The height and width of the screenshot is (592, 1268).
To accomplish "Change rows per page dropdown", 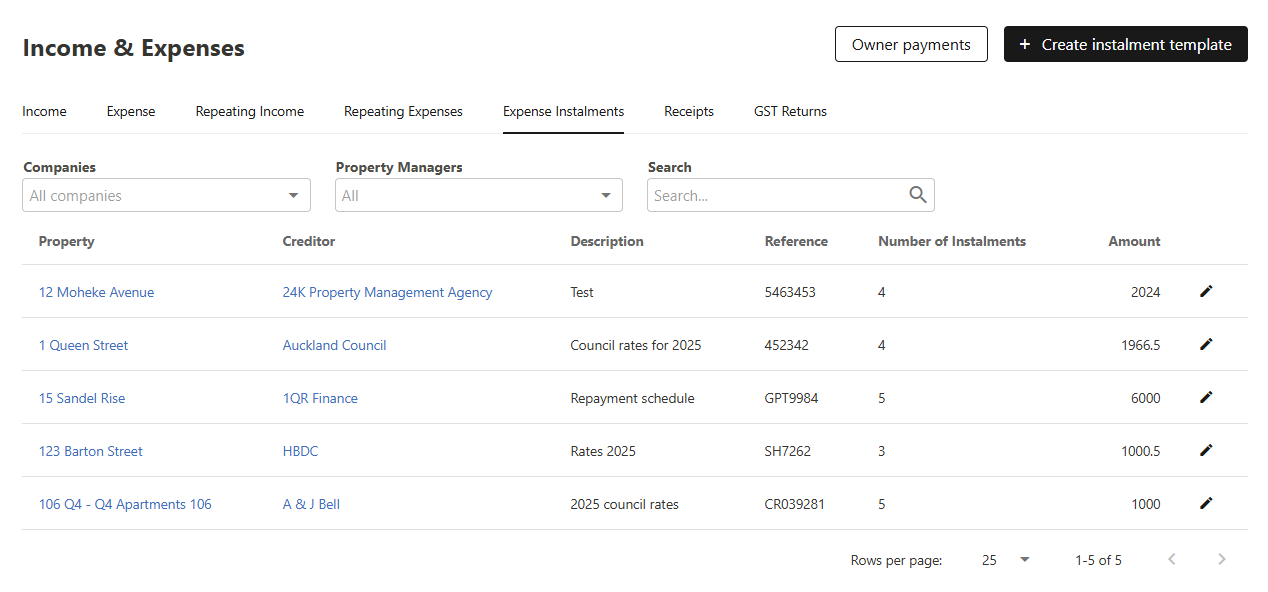I will [x=1005, y=560].
